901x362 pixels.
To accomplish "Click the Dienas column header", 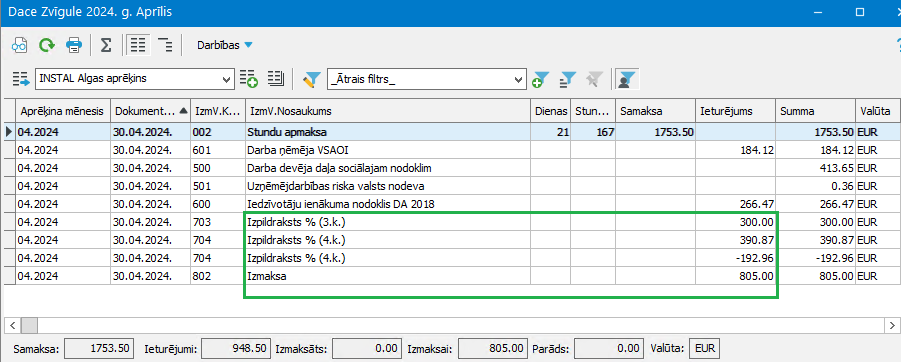I will 550,111.
